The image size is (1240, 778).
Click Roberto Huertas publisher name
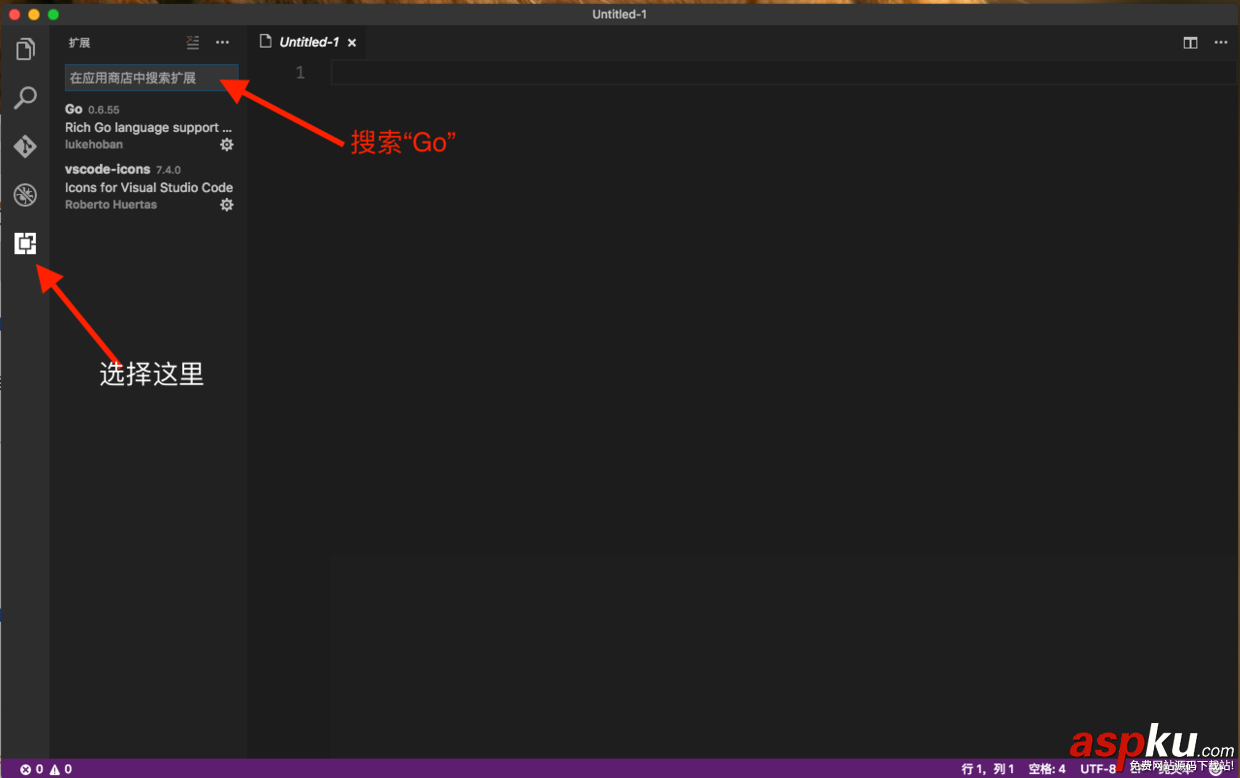111,205
